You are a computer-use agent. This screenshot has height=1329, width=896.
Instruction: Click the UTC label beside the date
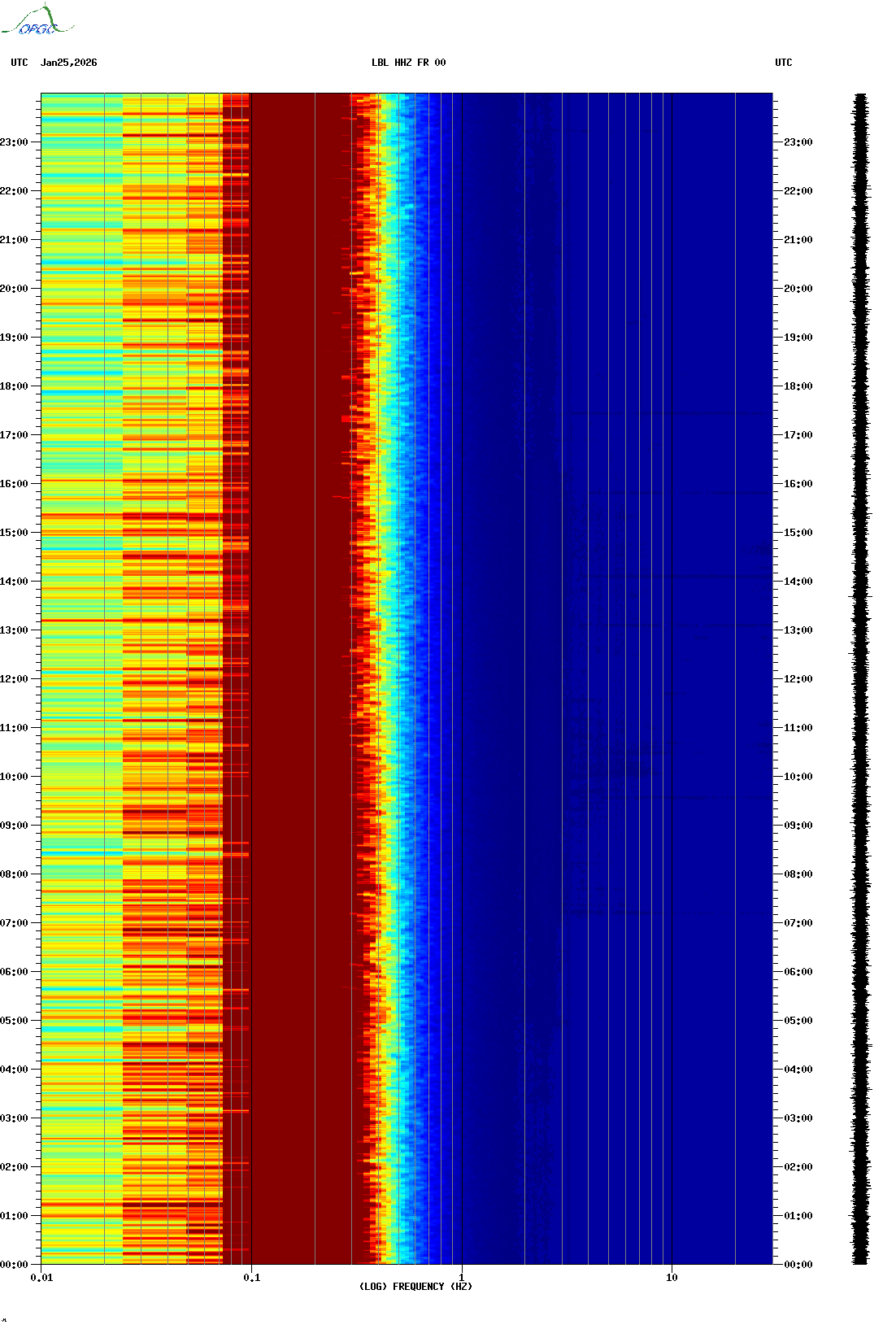(20, 63)
